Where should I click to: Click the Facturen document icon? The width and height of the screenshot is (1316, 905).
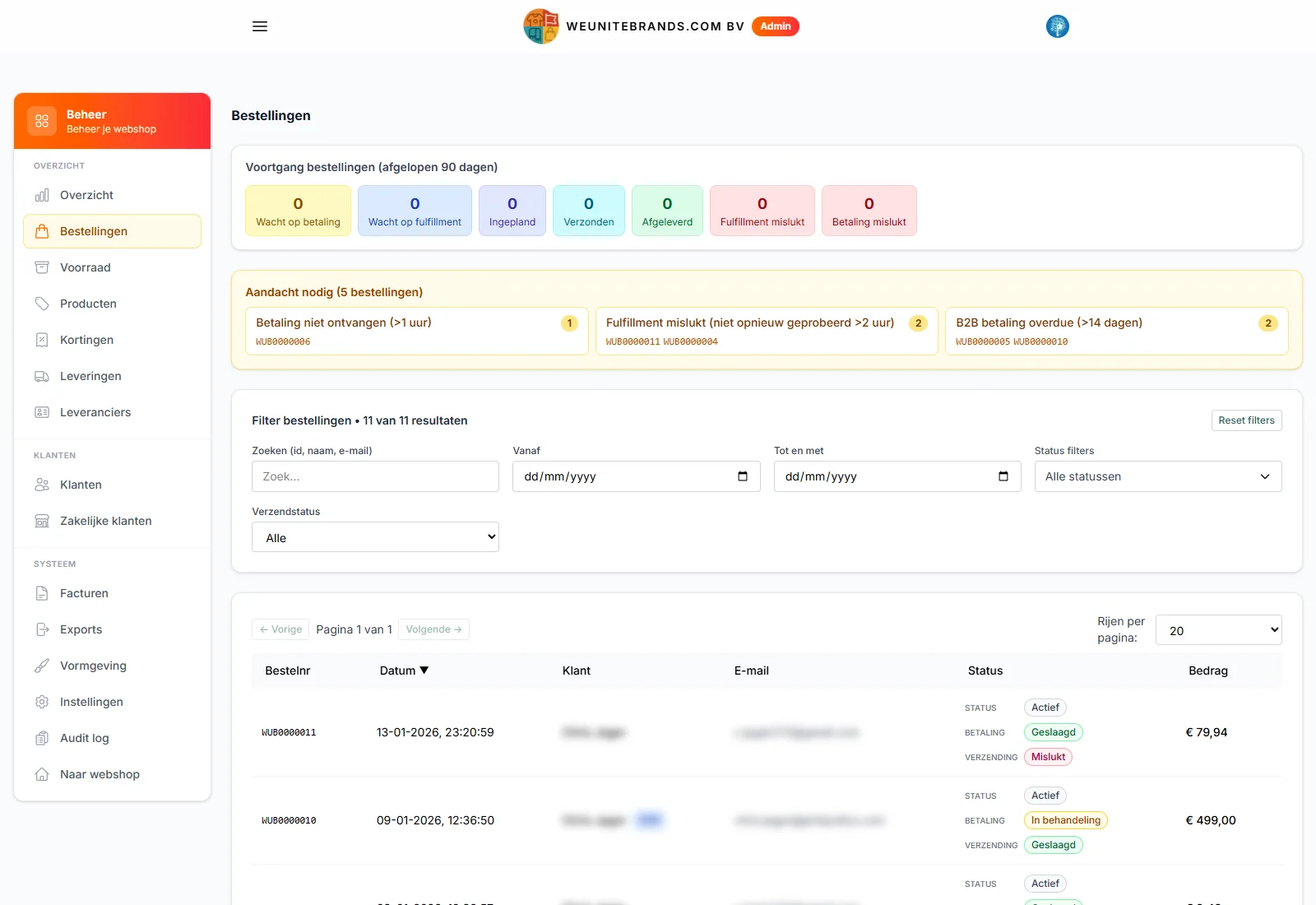(42, 593)
